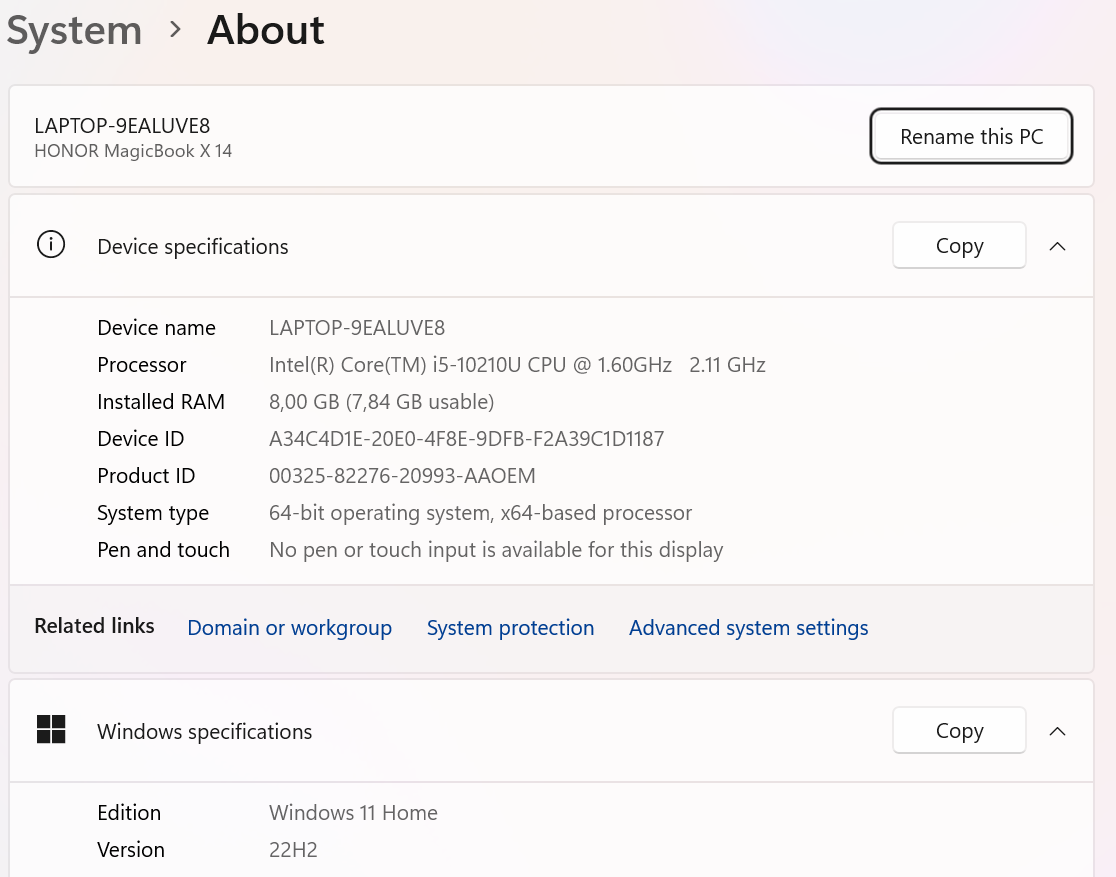Select the Intel Core i5-10210U processor value
This screenshot has width=1116, height=877.
517,364
